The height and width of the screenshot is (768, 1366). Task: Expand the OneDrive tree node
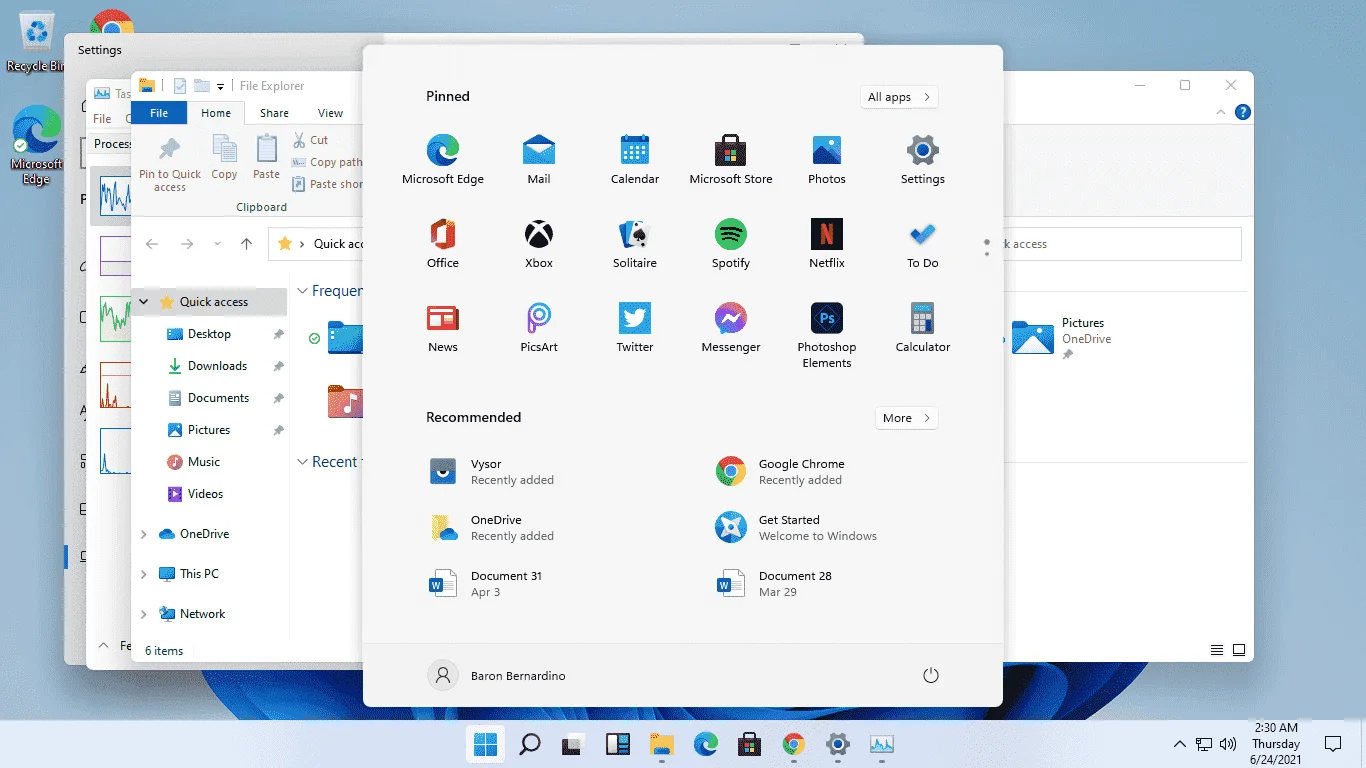pyautogui.click(x=144, y=534)
